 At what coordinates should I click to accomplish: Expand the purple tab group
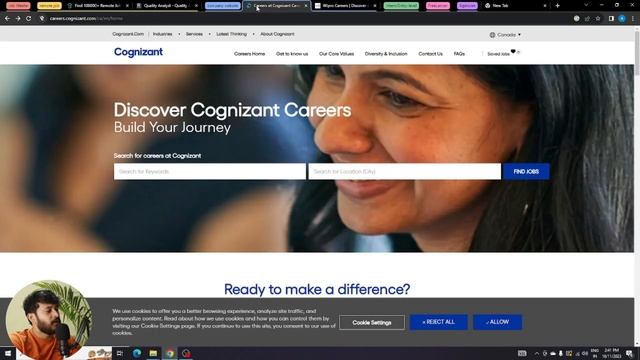467,6
